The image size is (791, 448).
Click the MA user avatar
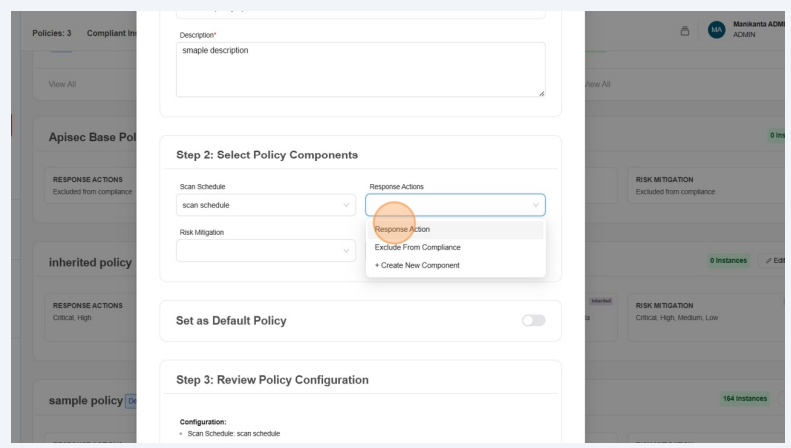pos(716,30)
